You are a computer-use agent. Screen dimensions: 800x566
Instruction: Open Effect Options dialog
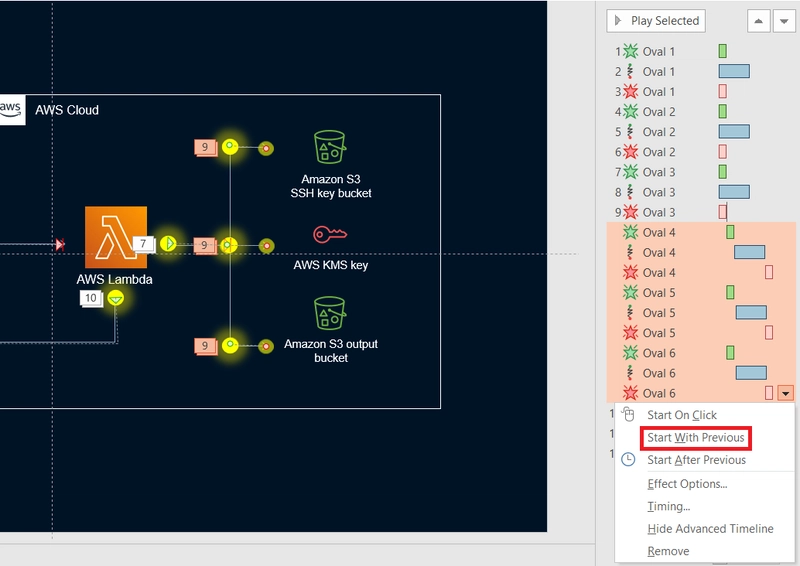point(687,484)
